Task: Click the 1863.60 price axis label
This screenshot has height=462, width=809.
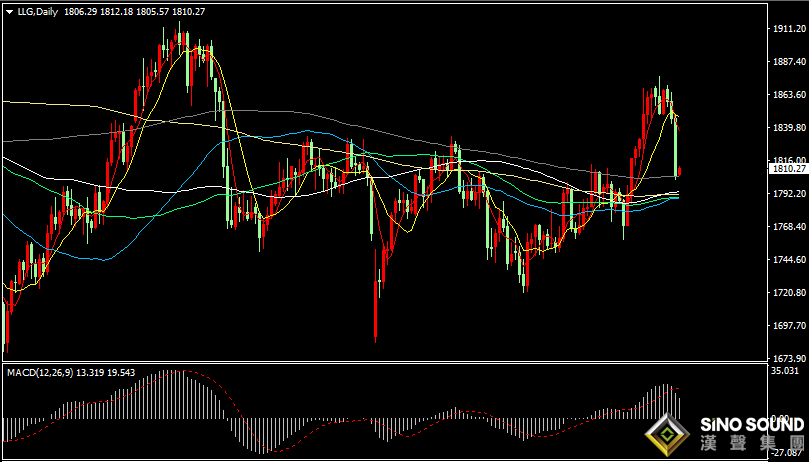Action: (789, 94)
